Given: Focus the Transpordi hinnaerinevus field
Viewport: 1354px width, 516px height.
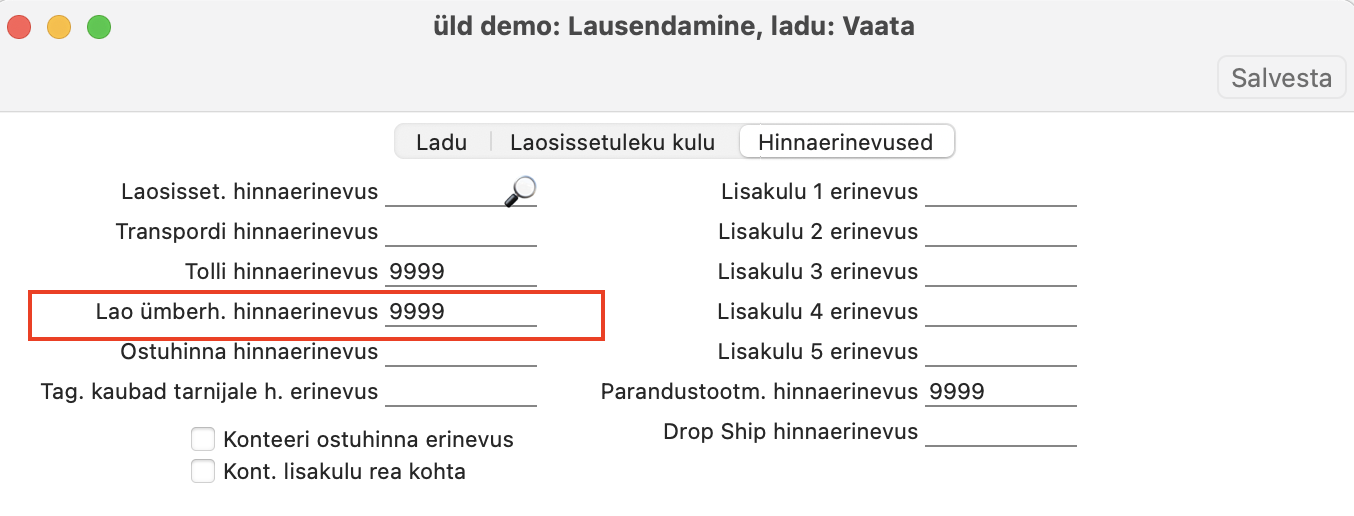Looking at the screenshot, I should point(460,232).
